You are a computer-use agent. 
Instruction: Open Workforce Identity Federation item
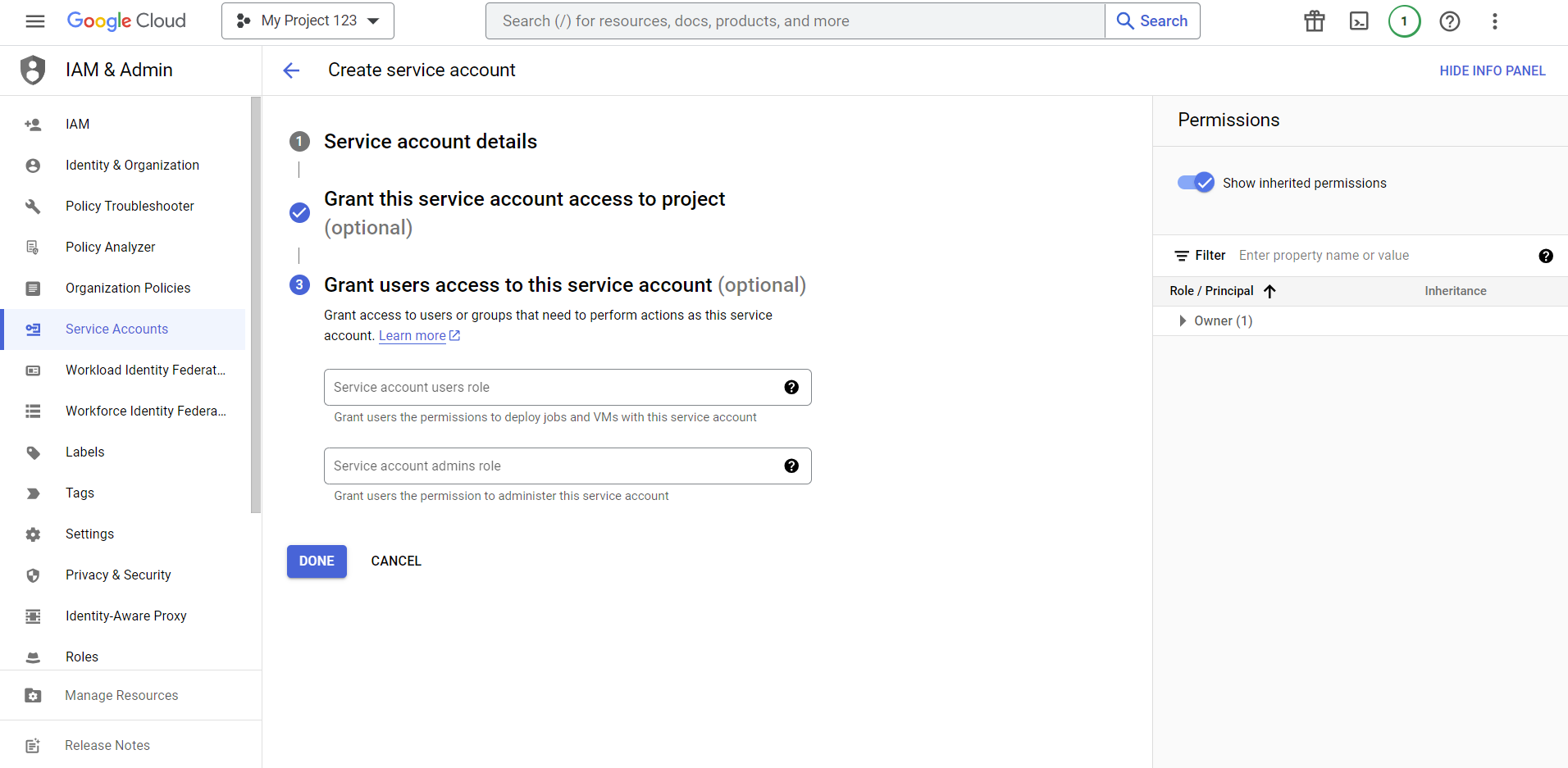pos(145,411)
